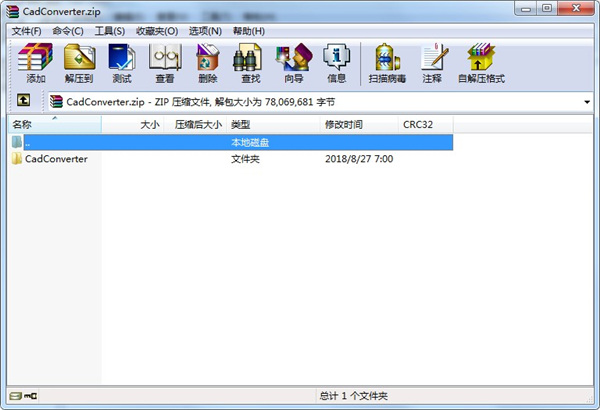
Task: Click the CadConverter folder icon
Action: 16,158
